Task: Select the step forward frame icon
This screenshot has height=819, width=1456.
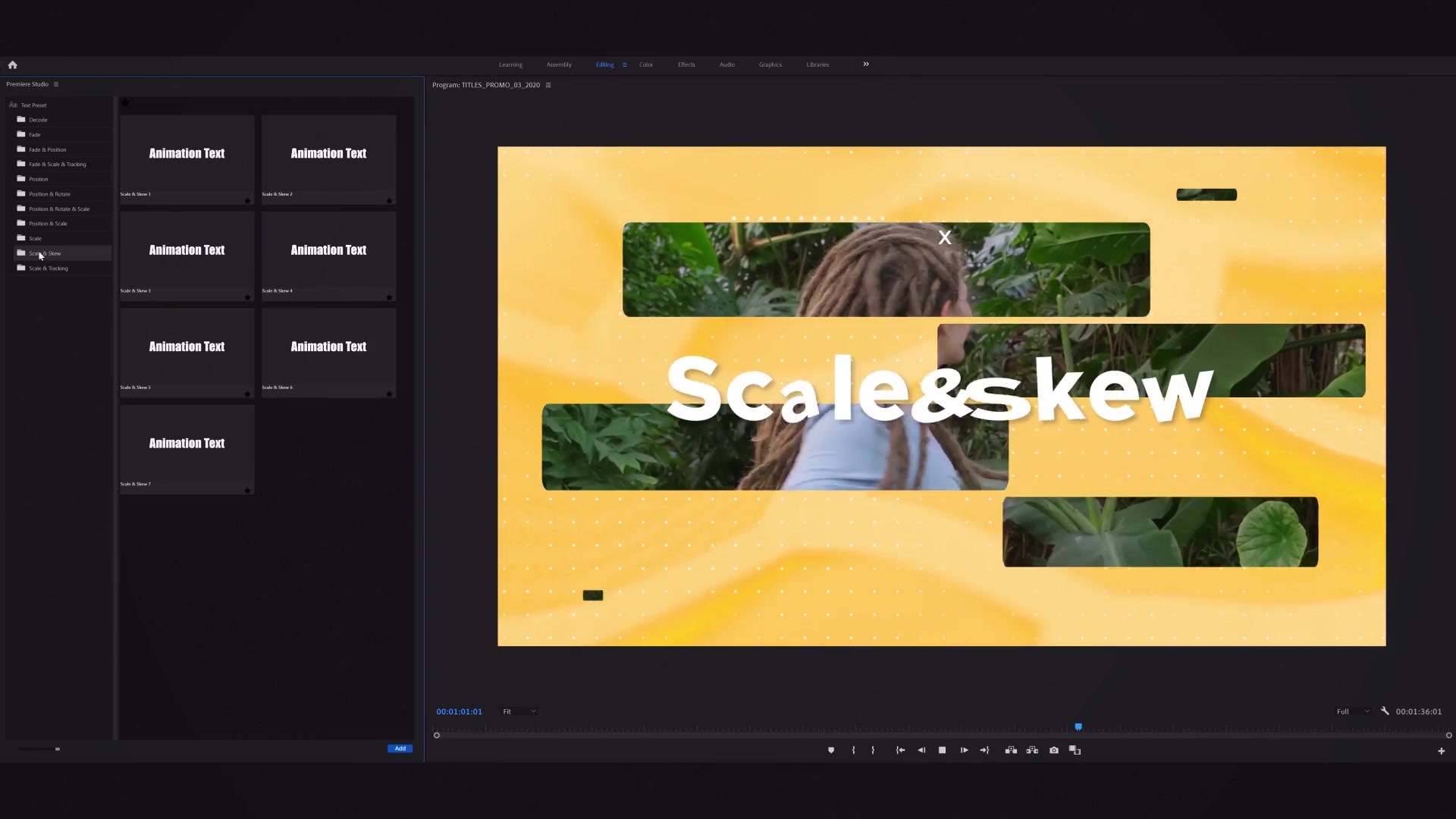Action: (963, 750)
